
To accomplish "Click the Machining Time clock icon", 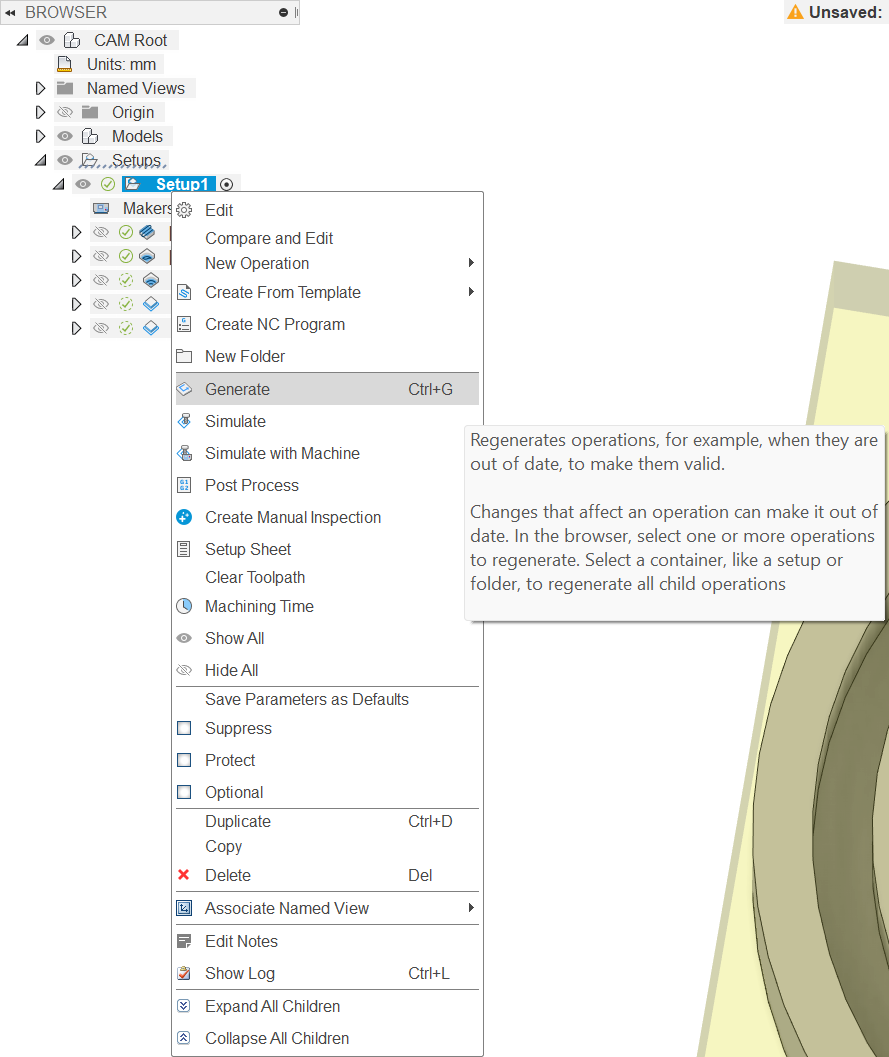I will pos(184,606).
